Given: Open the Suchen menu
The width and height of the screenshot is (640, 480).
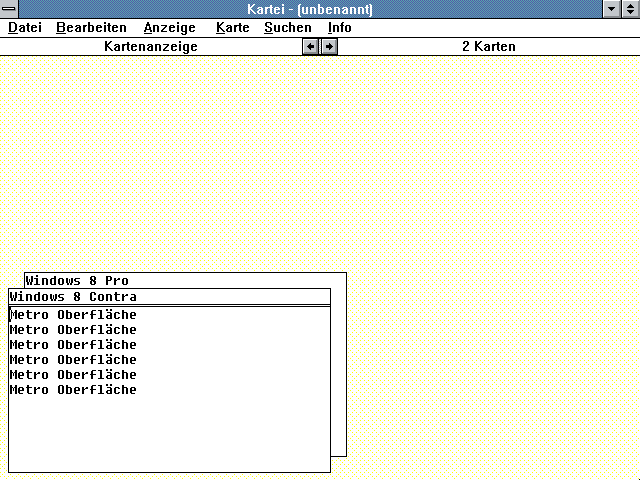Looking at the screenshot, I should (x=288, y=28).
